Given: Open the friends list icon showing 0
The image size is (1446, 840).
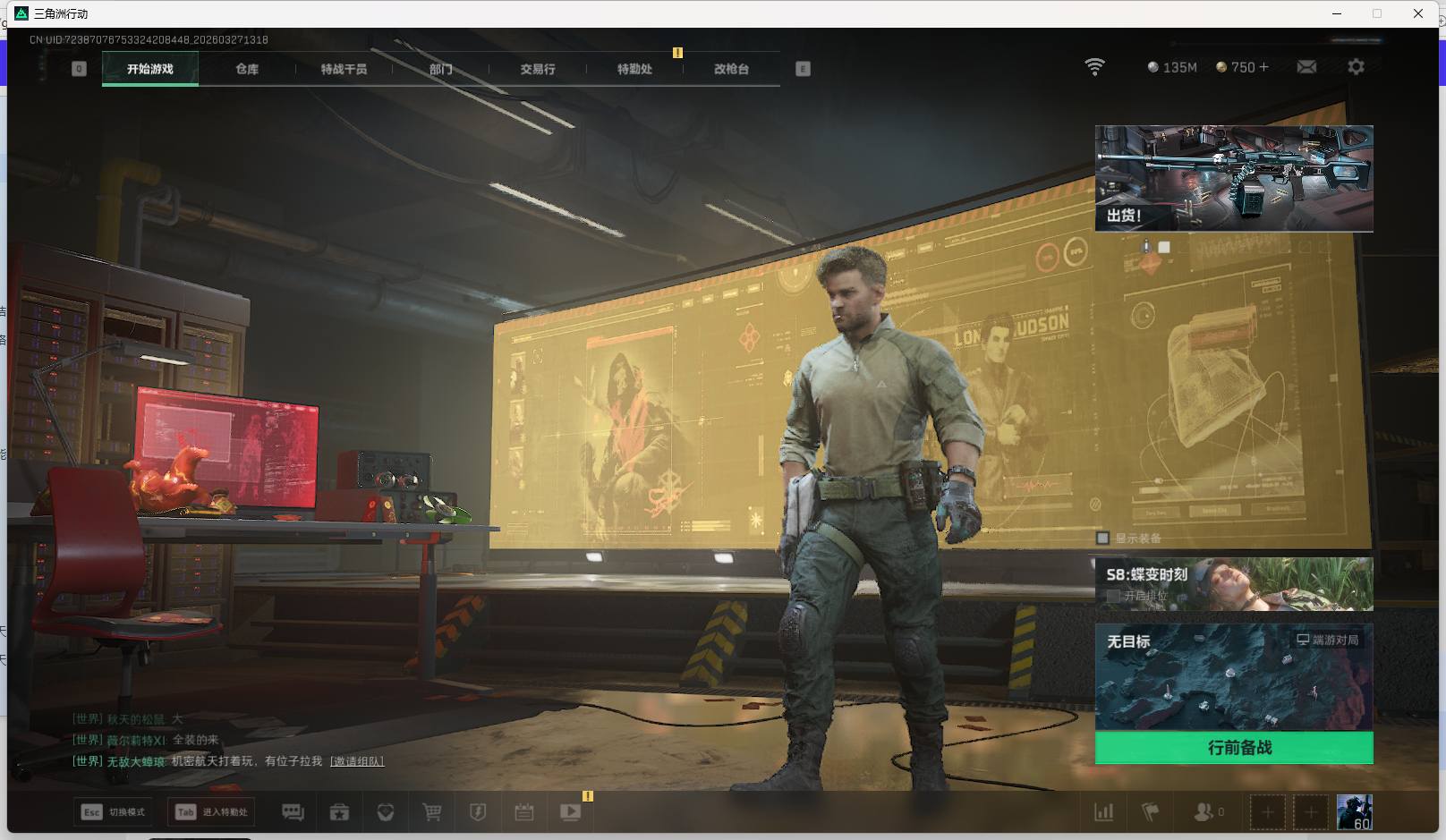Looking at the screenshot, I should coord(1209,812).
